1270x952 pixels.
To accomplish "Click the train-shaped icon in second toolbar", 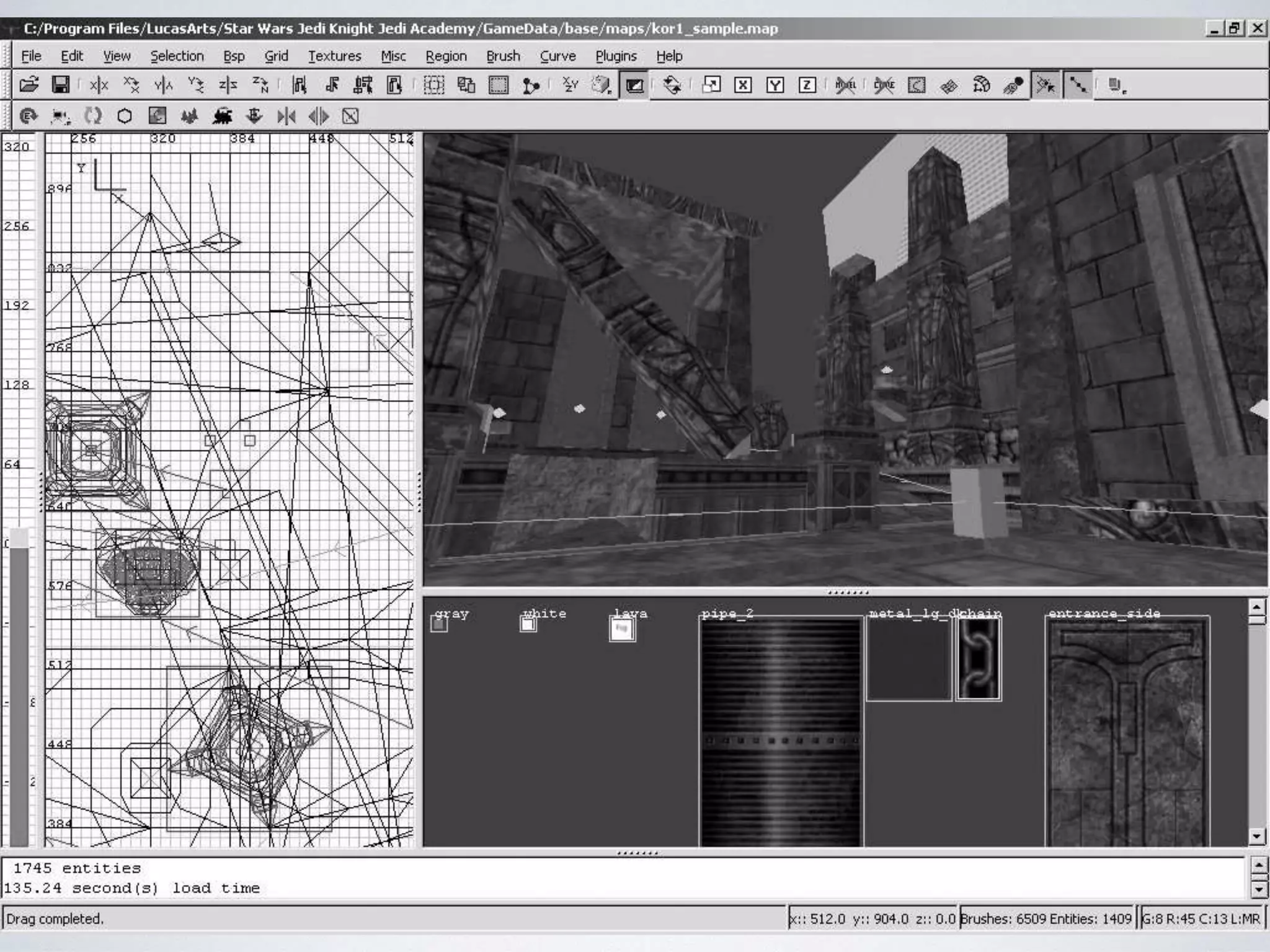I will click(x=222, y=116).
